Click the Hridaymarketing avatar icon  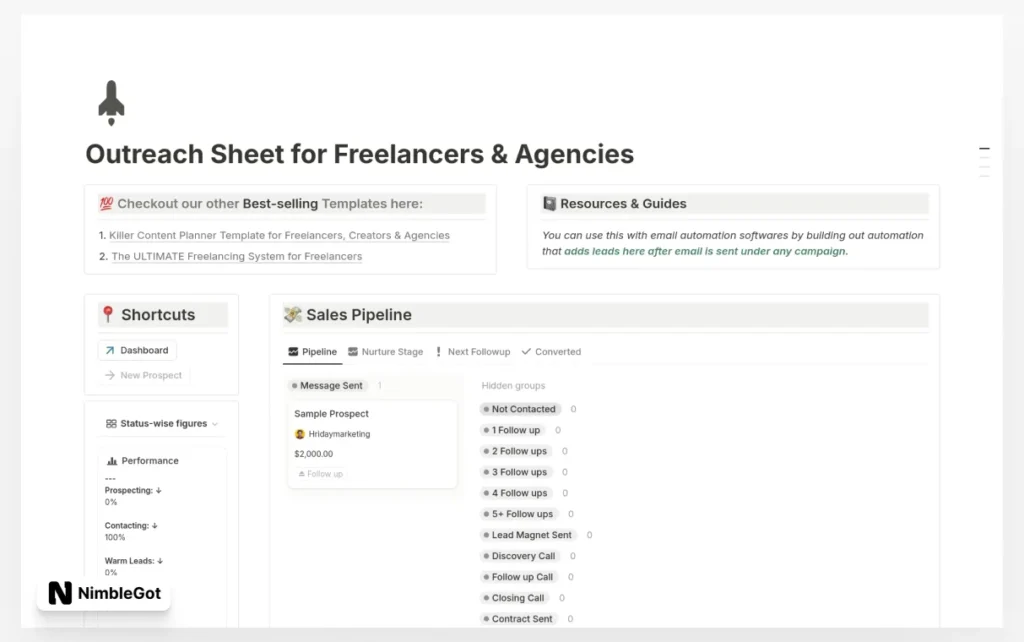tap(300, 434)
